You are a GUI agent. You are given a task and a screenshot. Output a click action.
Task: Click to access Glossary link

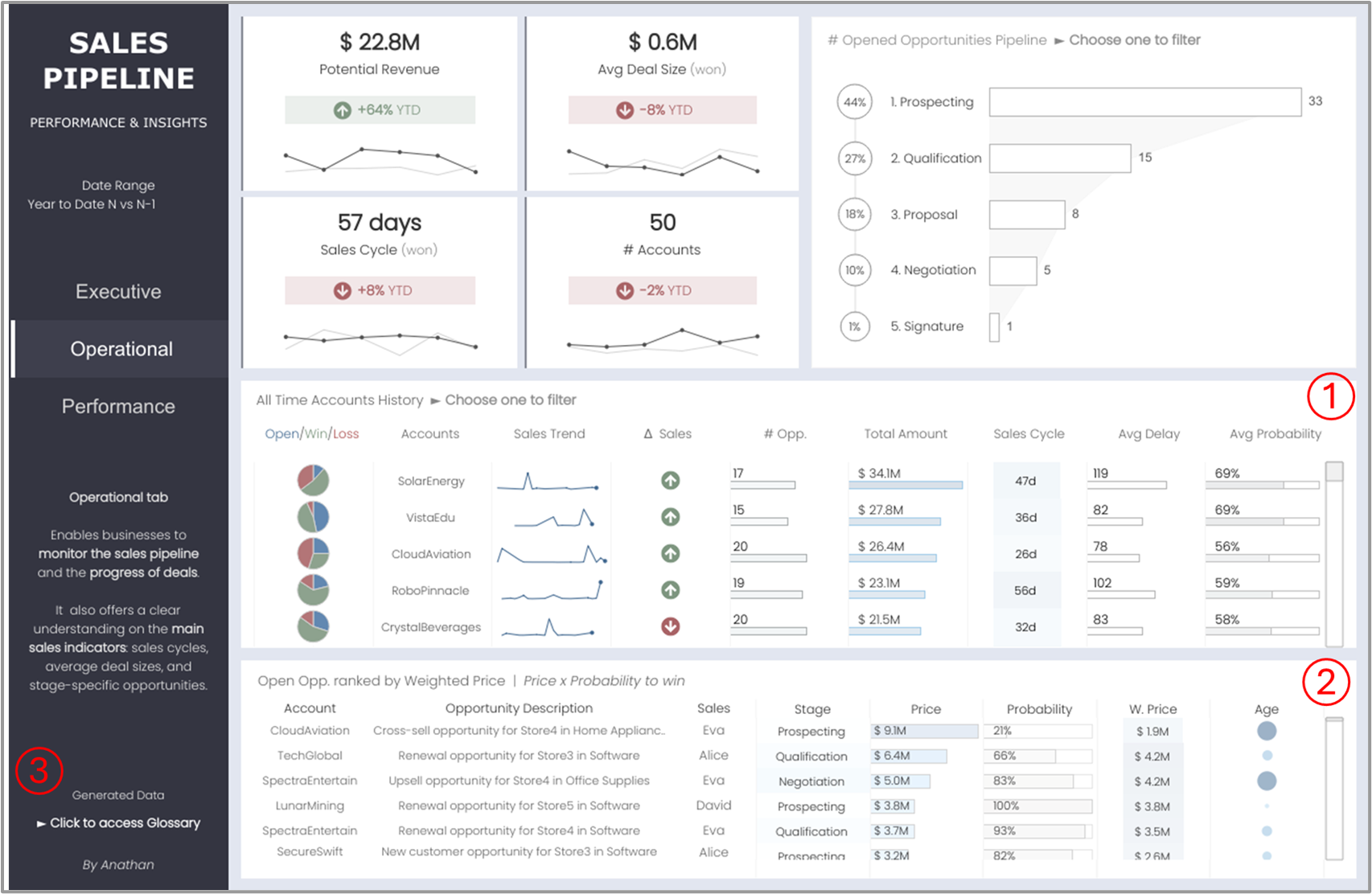[x=119, y=822]
